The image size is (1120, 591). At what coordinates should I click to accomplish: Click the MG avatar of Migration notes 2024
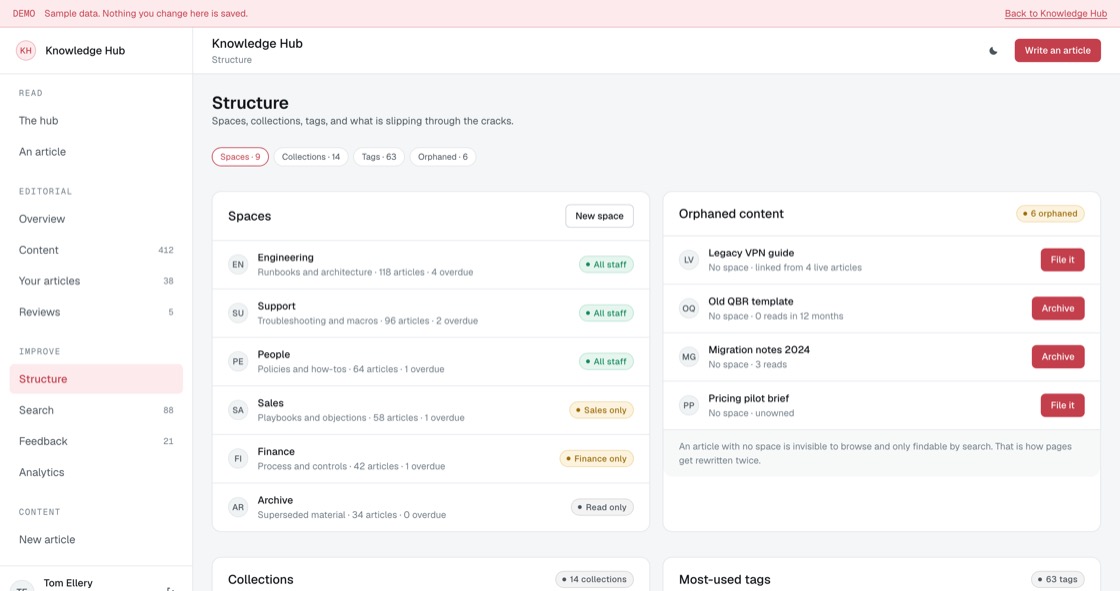click(689, 357)
